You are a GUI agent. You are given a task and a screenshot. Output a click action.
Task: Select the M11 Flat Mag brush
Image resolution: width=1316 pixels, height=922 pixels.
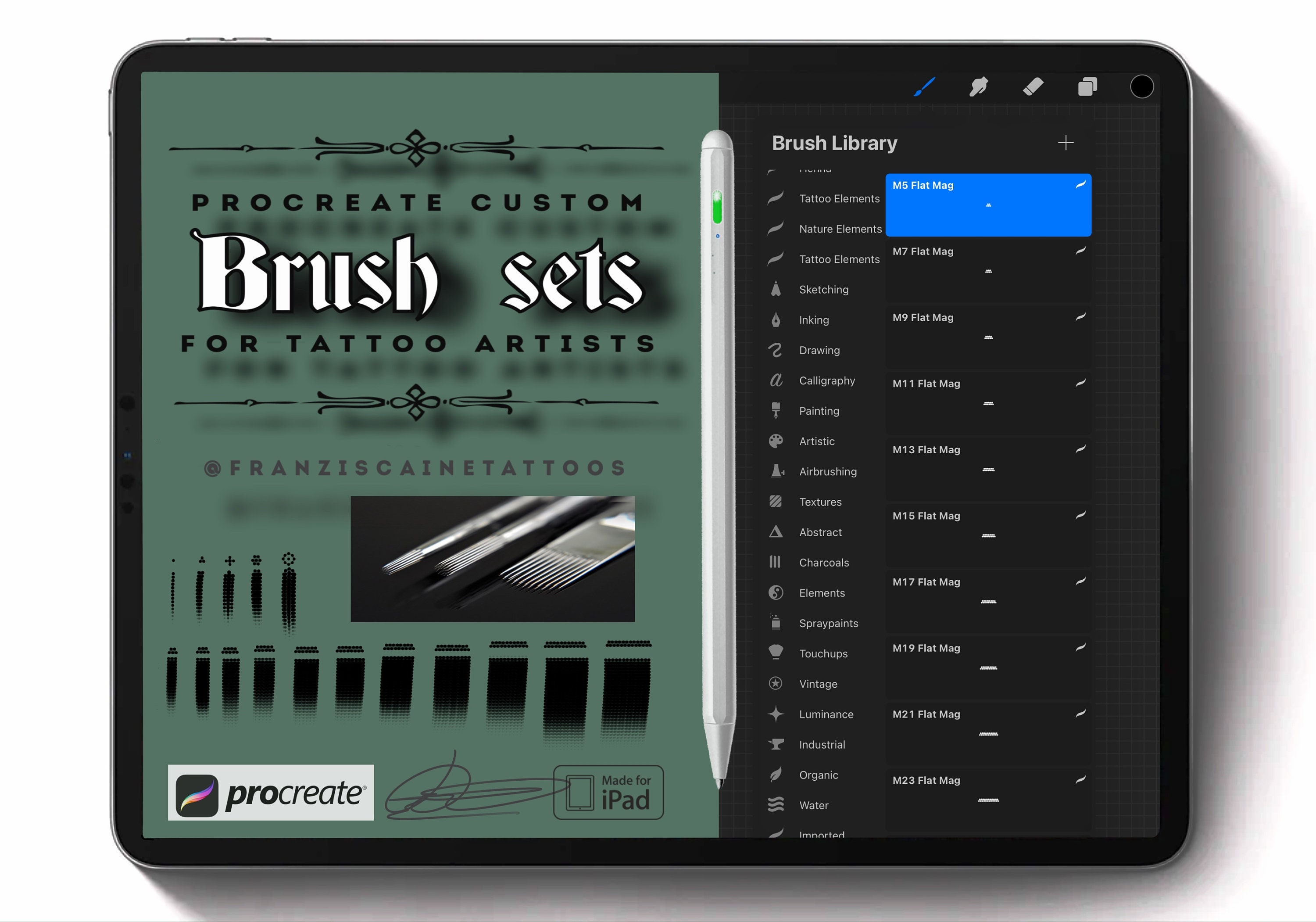point(988,404)
